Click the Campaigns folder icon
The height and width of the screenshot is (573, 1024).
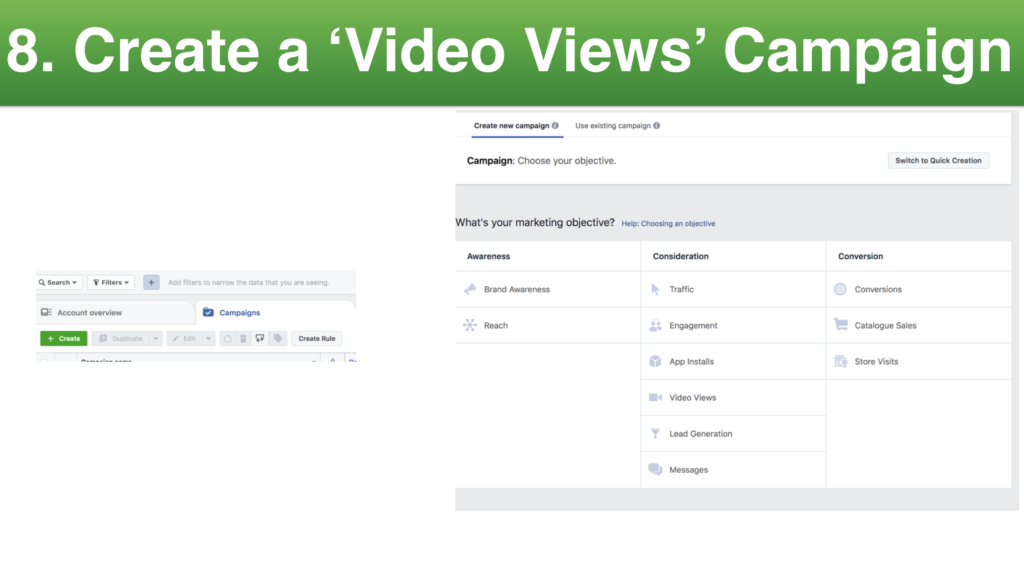coord(208,312)
